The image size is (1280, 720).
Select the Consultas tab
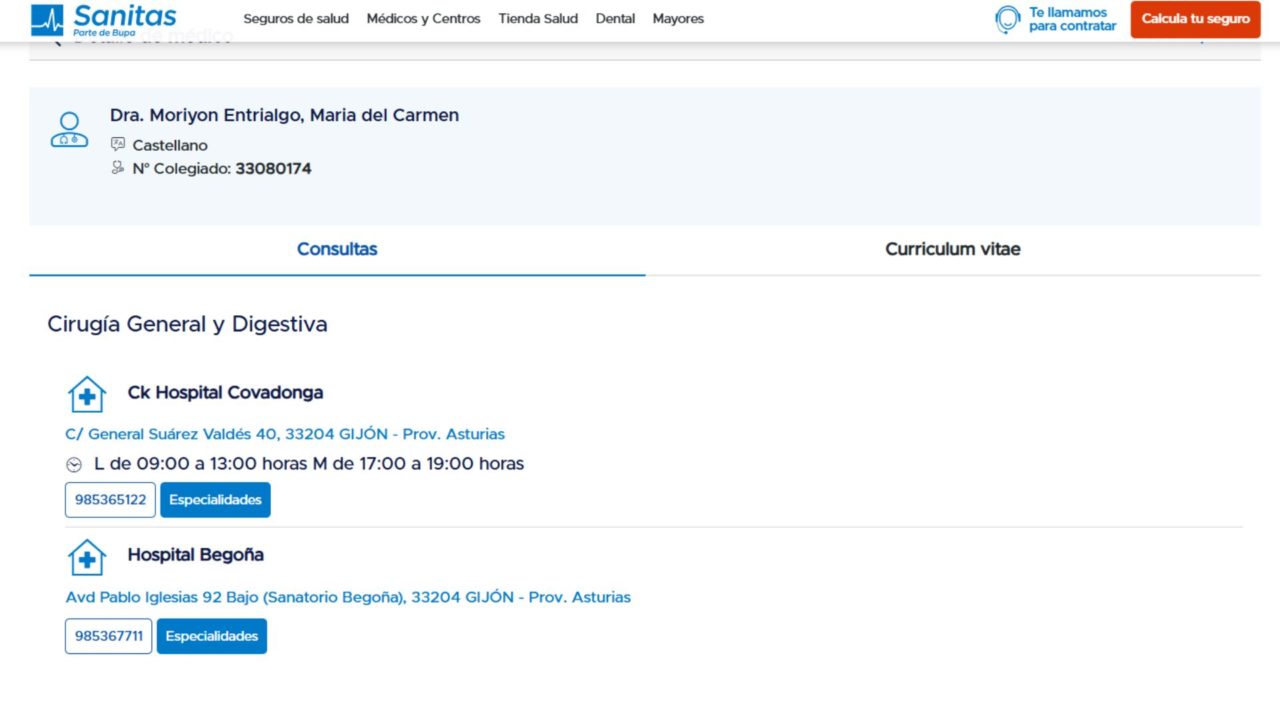(337, 249)
